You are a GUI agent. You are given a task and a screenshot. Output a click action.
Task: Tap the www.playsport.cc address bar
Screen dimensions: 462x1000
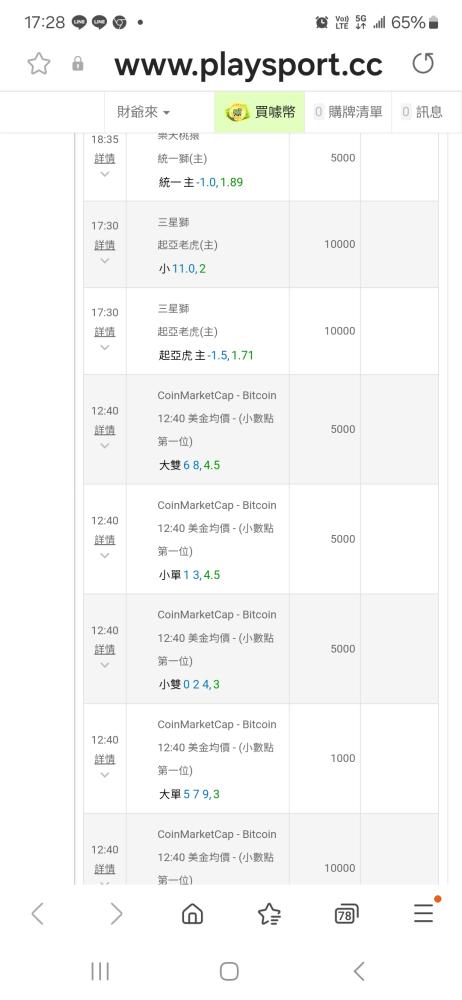pos(249,63)
